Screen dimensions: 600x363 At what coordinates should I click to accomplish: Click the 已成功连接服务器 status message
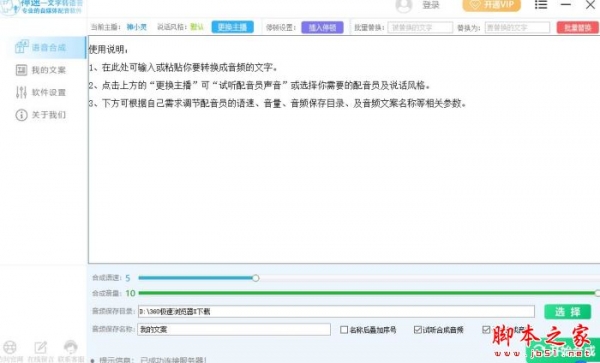(173, 360)
